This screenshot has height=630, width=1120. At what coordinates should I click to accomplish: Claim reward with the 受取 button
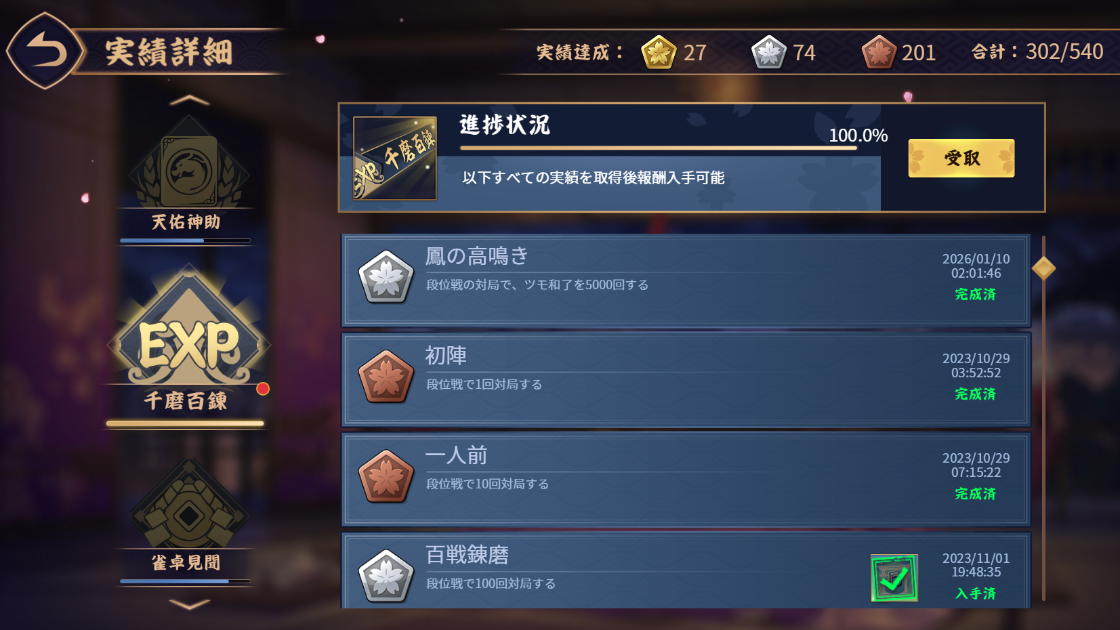[961, 158]
